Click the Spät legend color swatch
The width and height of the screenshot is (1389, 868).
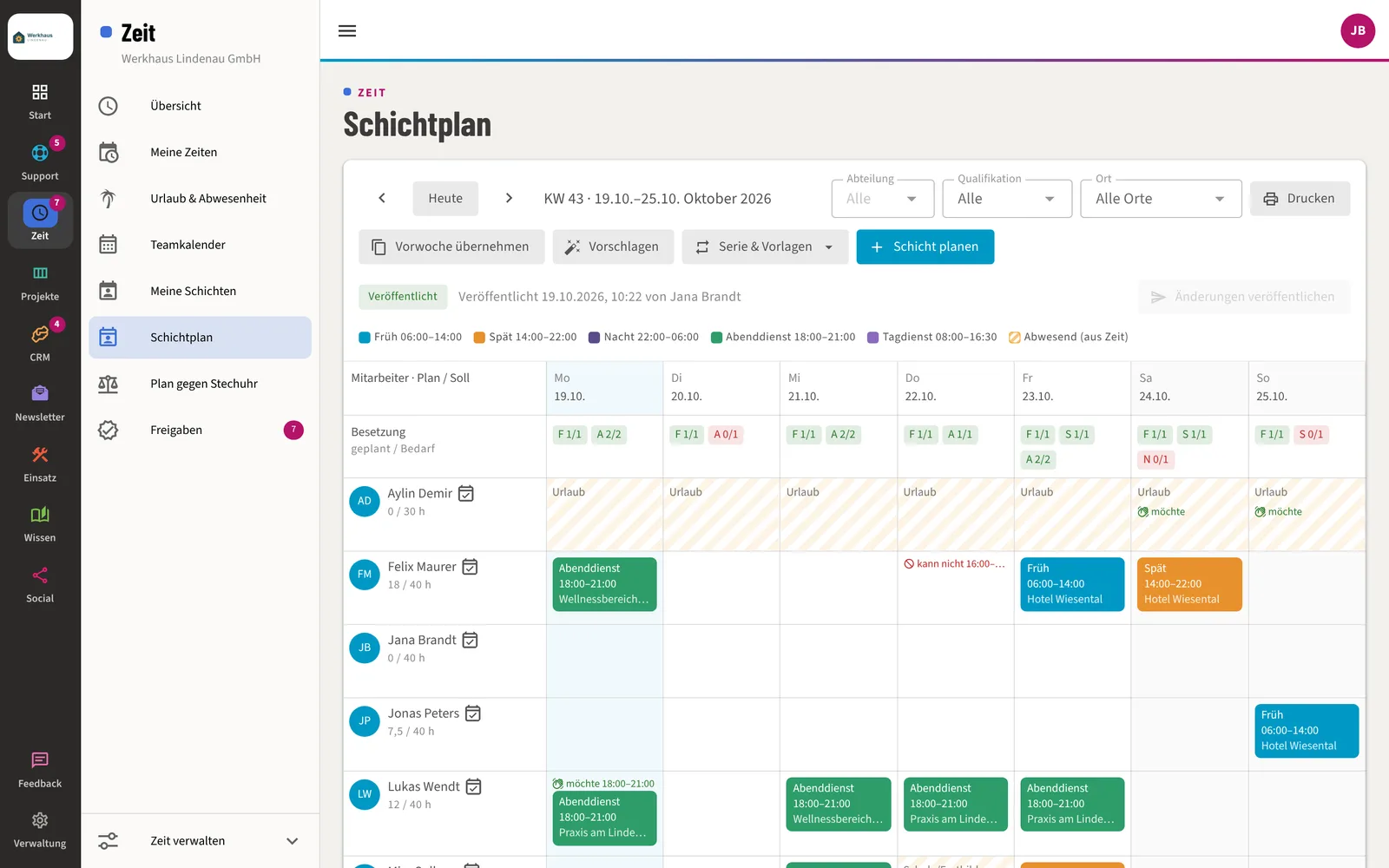click(479, 338)
